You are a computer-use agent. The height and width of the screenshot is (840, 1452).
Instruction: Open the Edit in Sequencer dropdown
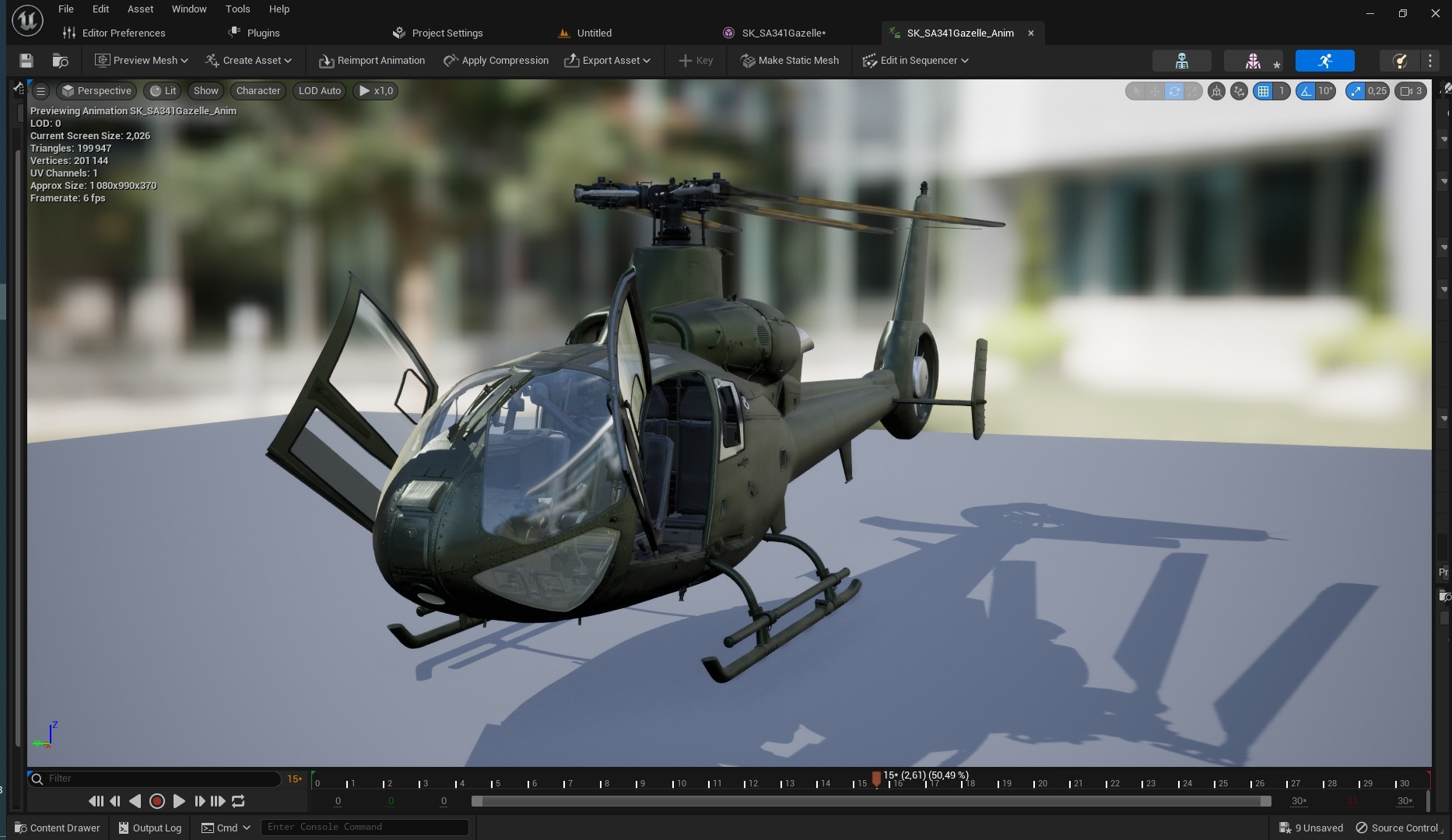tap(915, 61)
